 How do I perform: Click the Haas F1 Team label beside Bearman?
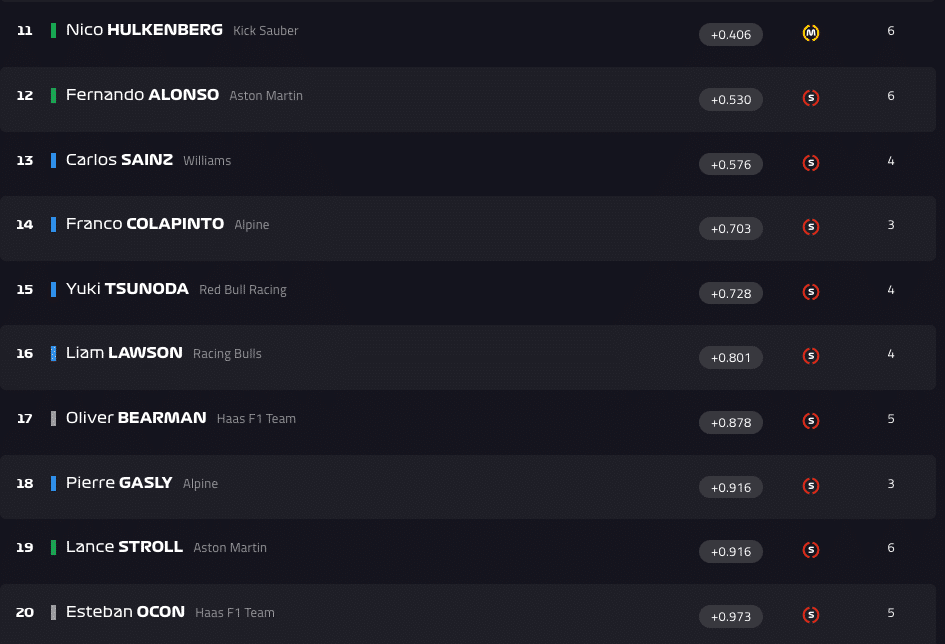256,419
